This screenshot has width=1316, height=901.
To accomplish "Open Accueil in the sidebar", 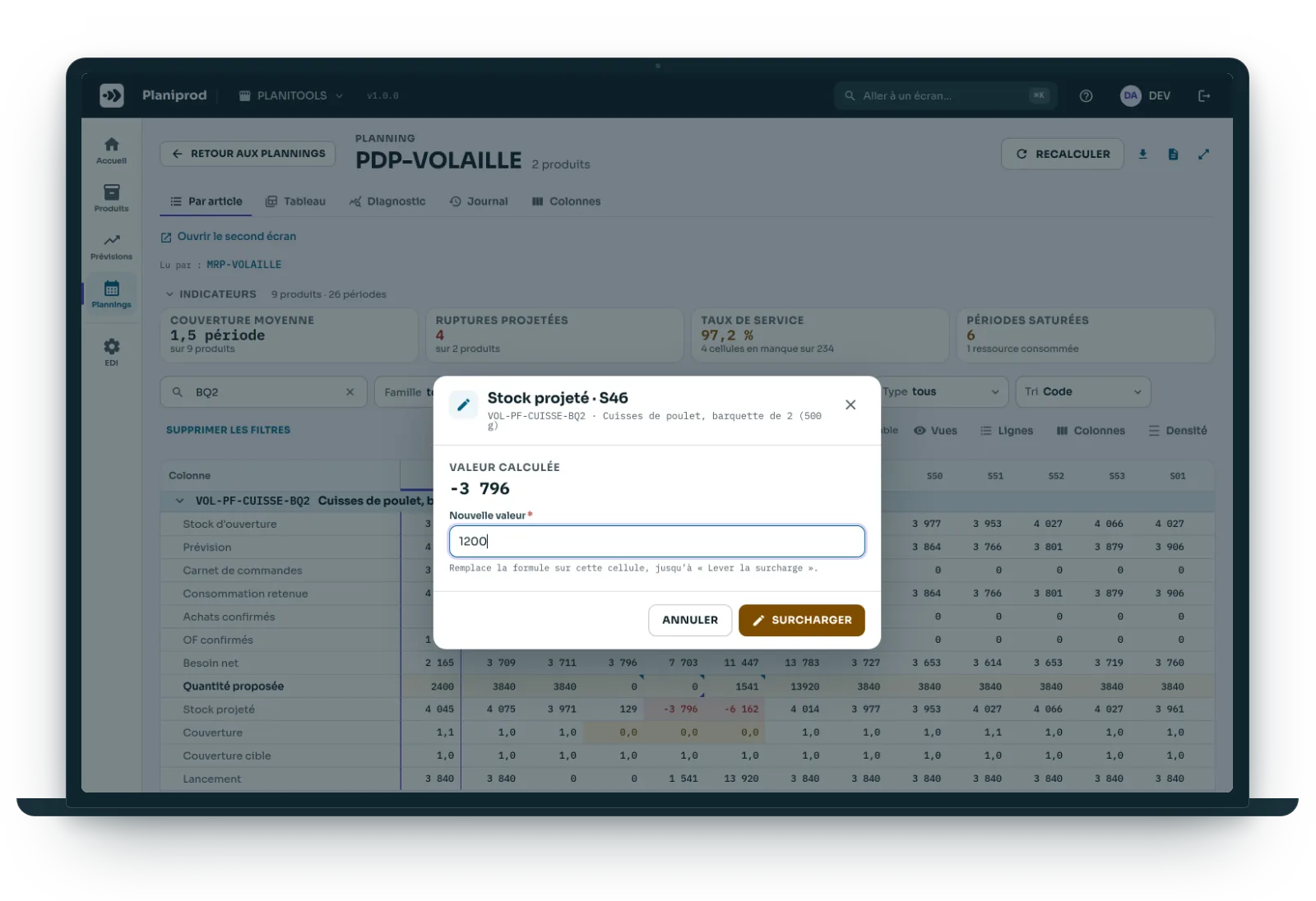I will point(111,150).
